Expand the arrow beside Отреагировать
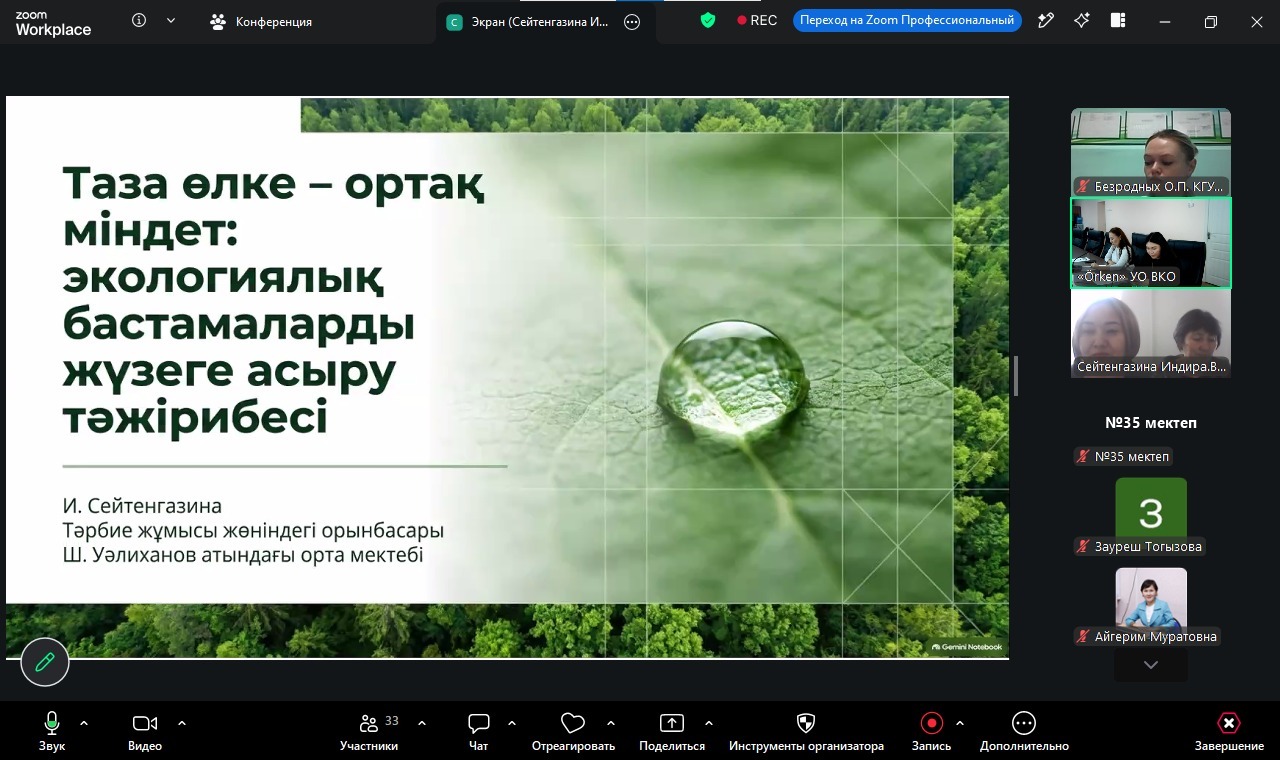The image size is (1280, 760). pos(611,723)
